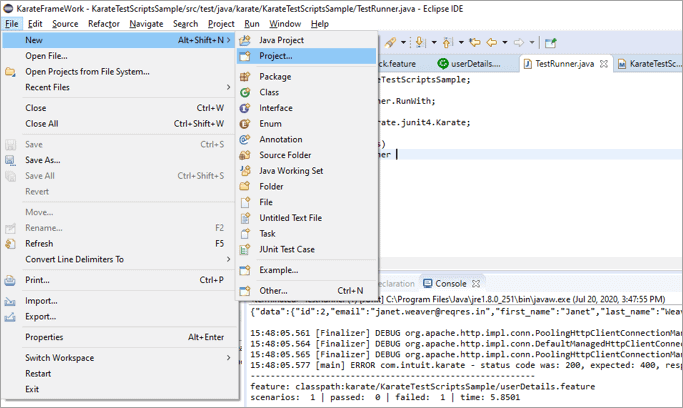The image size is (683, 408).
Task: Create a new File via its icon
Action: 245,202
